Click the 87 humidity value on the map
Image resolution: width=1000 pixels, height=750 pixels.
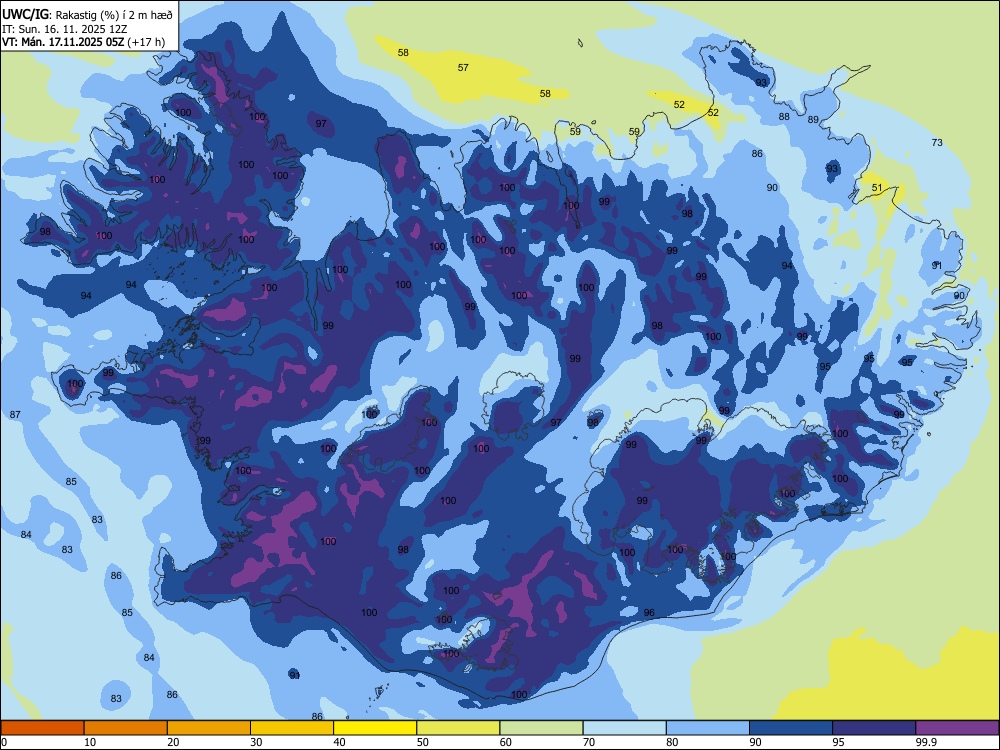(x=15, y=415)
